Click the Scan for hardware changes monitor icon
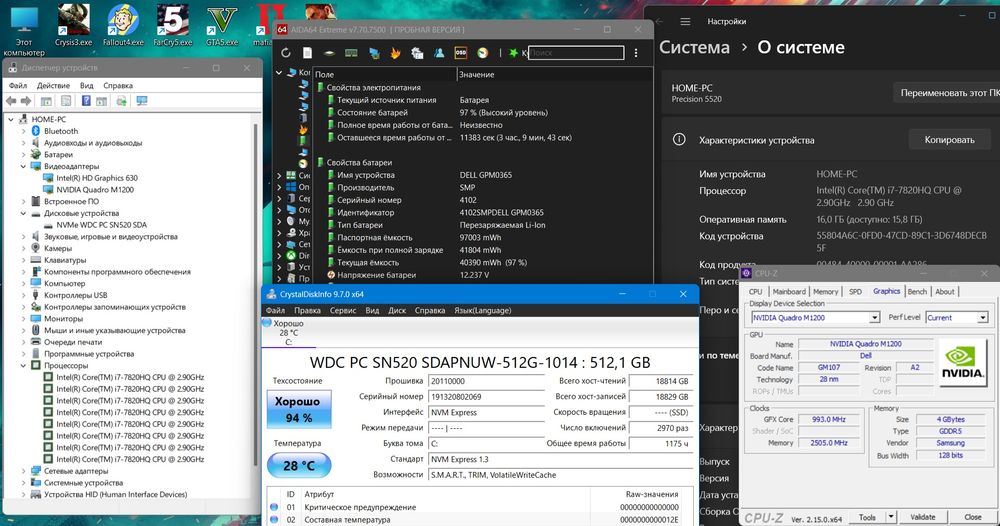Image resolution: width=1000 pixels, height=526 pixels. click(142, 101)
